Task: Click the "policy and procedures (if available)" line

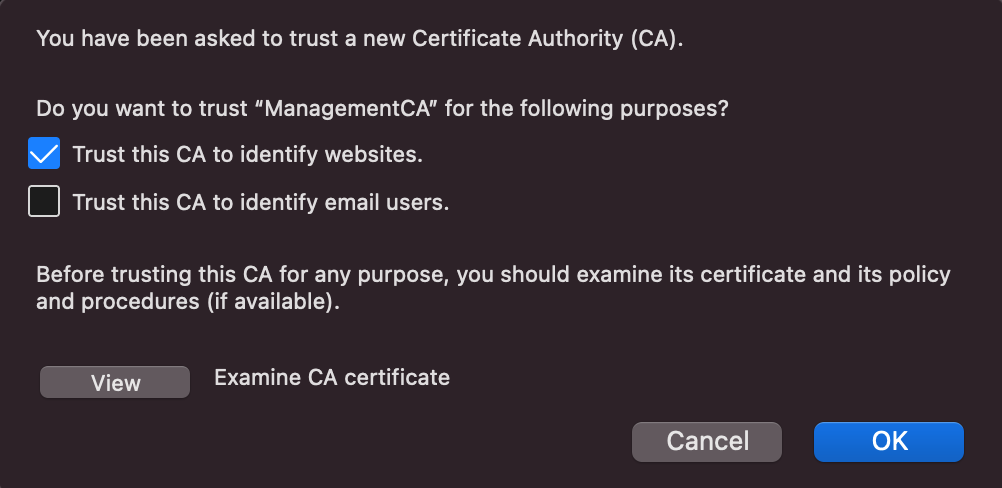Action: pos(188,301)
